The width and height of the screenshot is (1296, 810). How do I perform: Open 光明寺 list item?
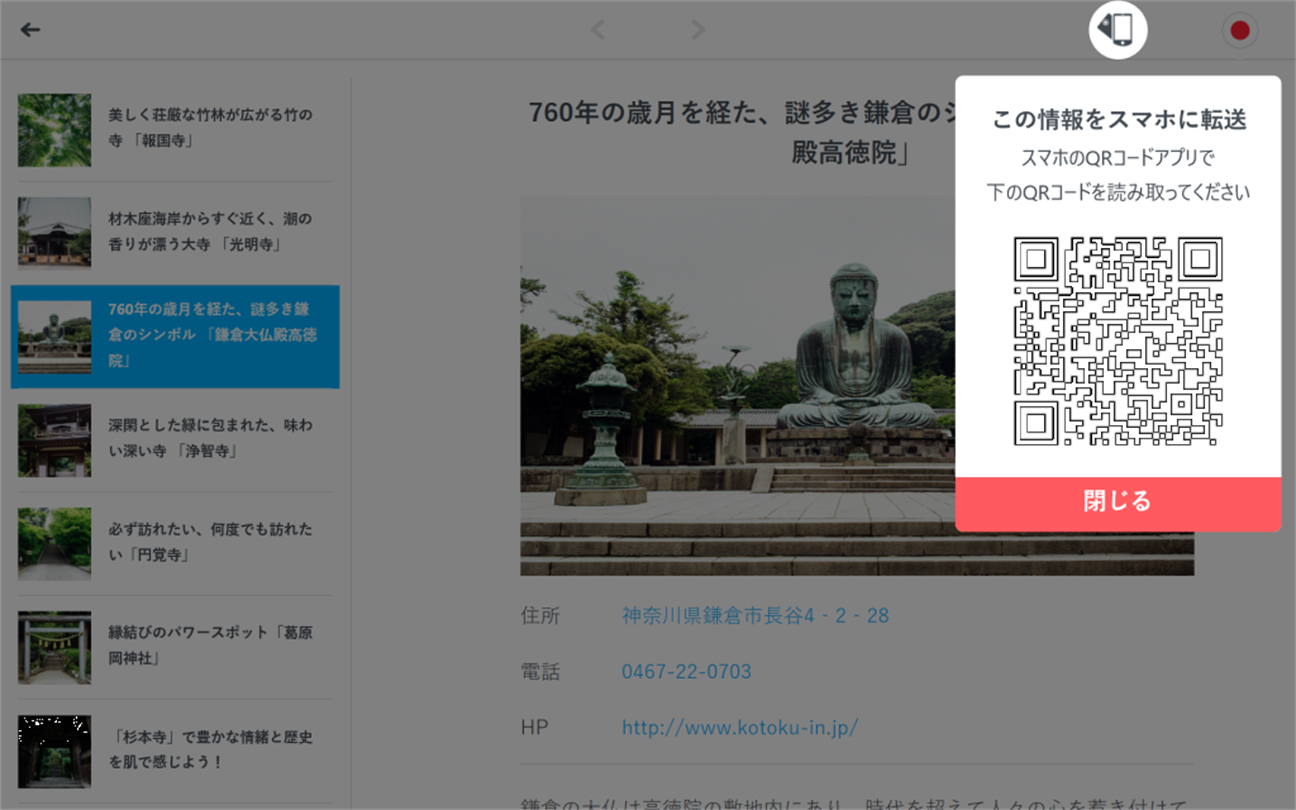pyautogui.click(x=175, y=232)
